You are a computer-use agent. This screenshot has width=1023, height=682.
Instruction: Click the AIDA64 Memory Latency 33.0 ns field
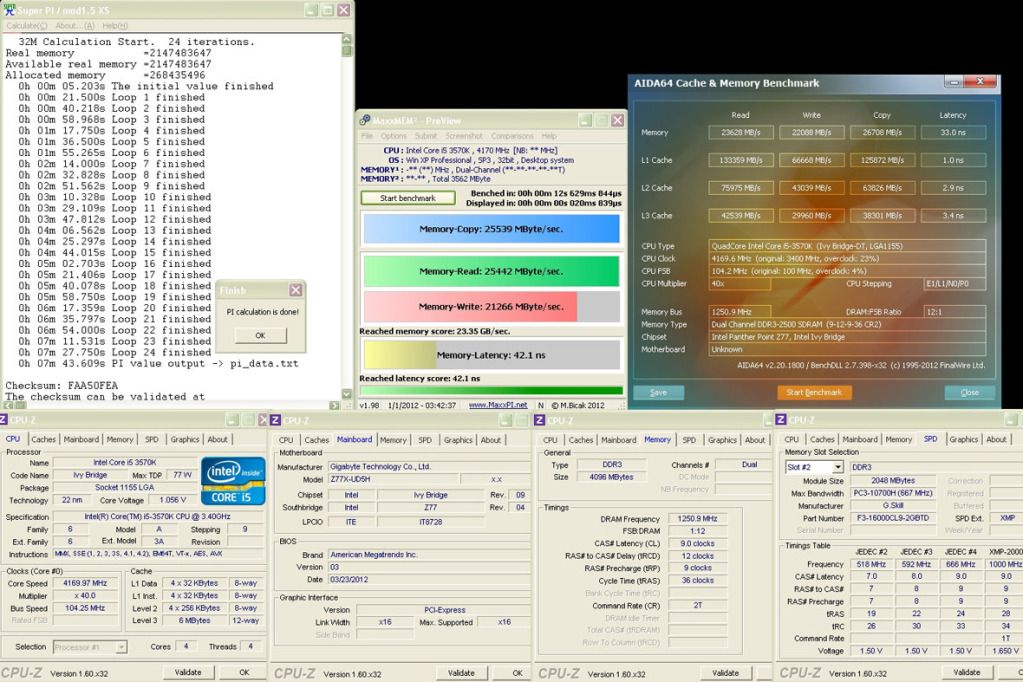coord(953,132)
